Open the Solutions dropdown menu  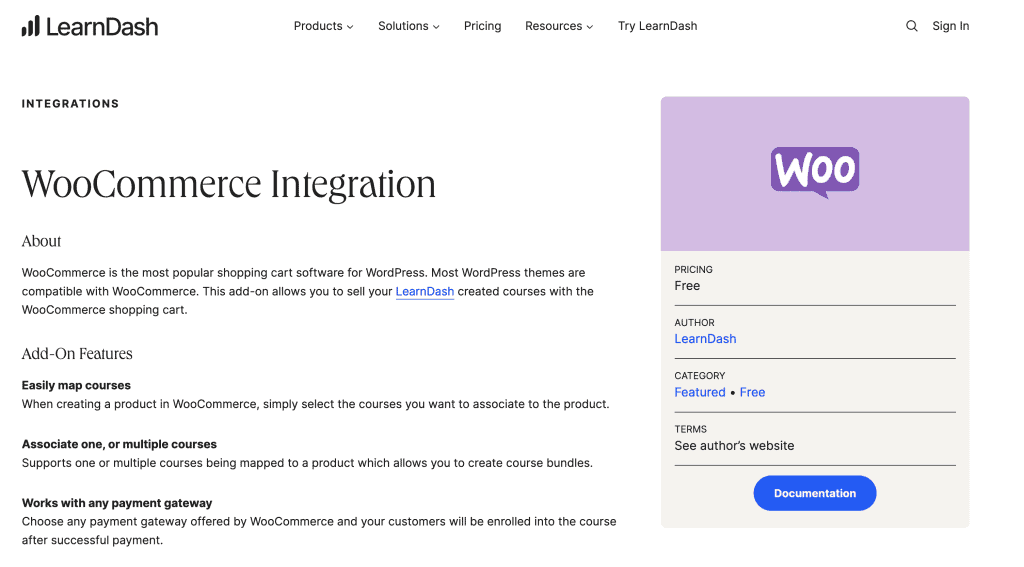(x=408, y=26)
